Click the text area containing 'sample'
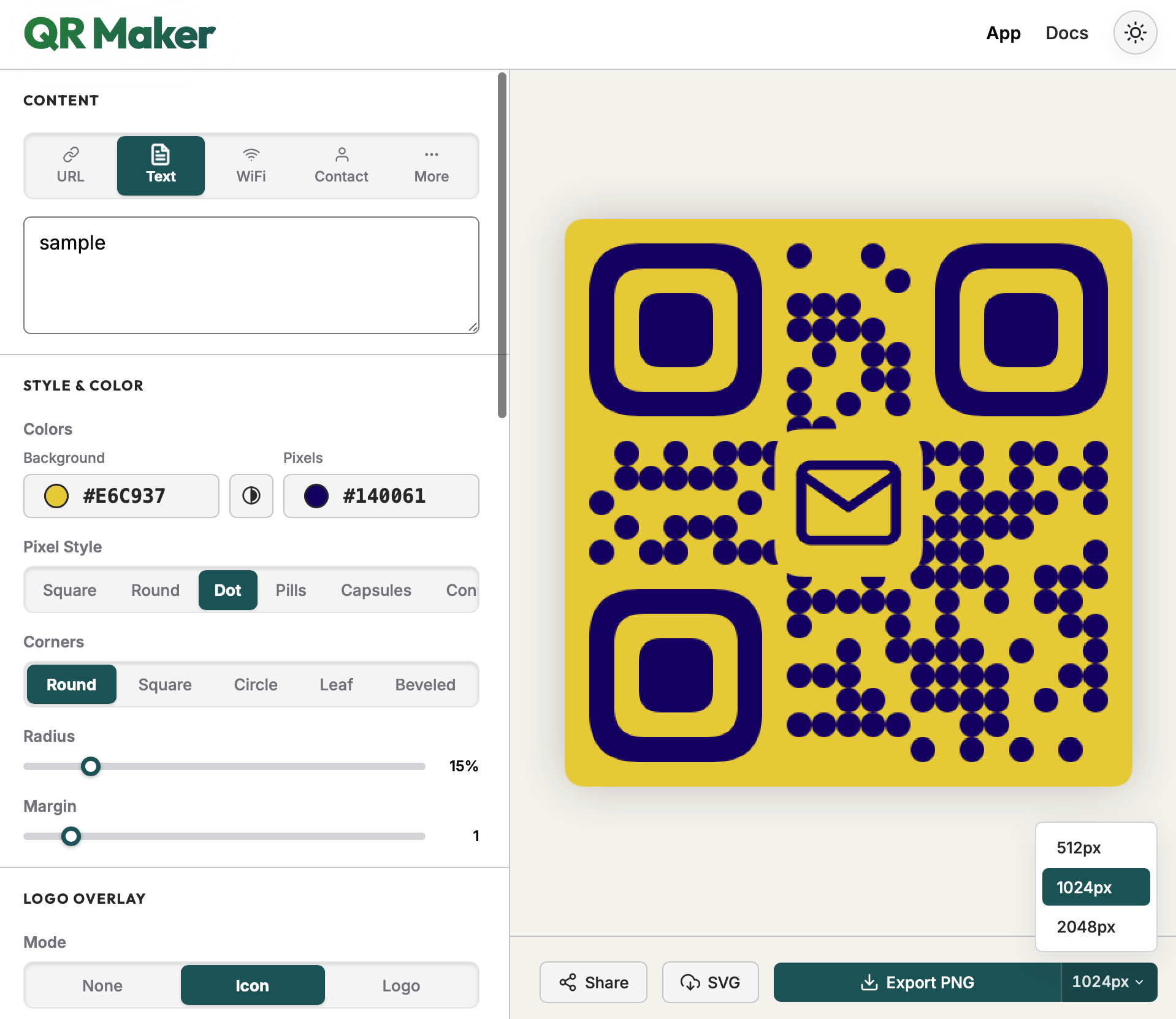Screen dimensions: 1176x1019 point(251,275)
